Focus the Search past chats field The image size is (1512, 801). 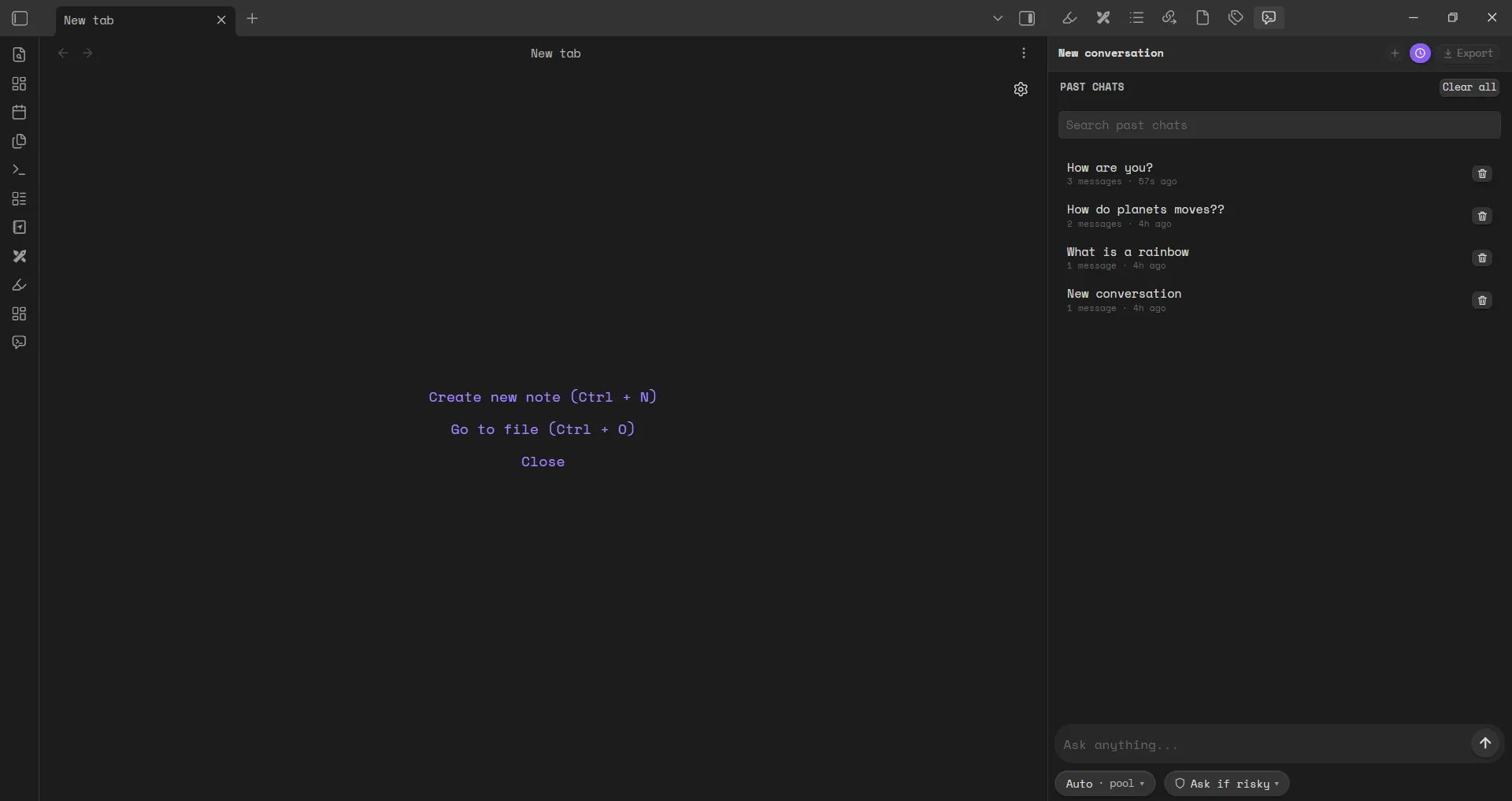tap(1279, 125)
